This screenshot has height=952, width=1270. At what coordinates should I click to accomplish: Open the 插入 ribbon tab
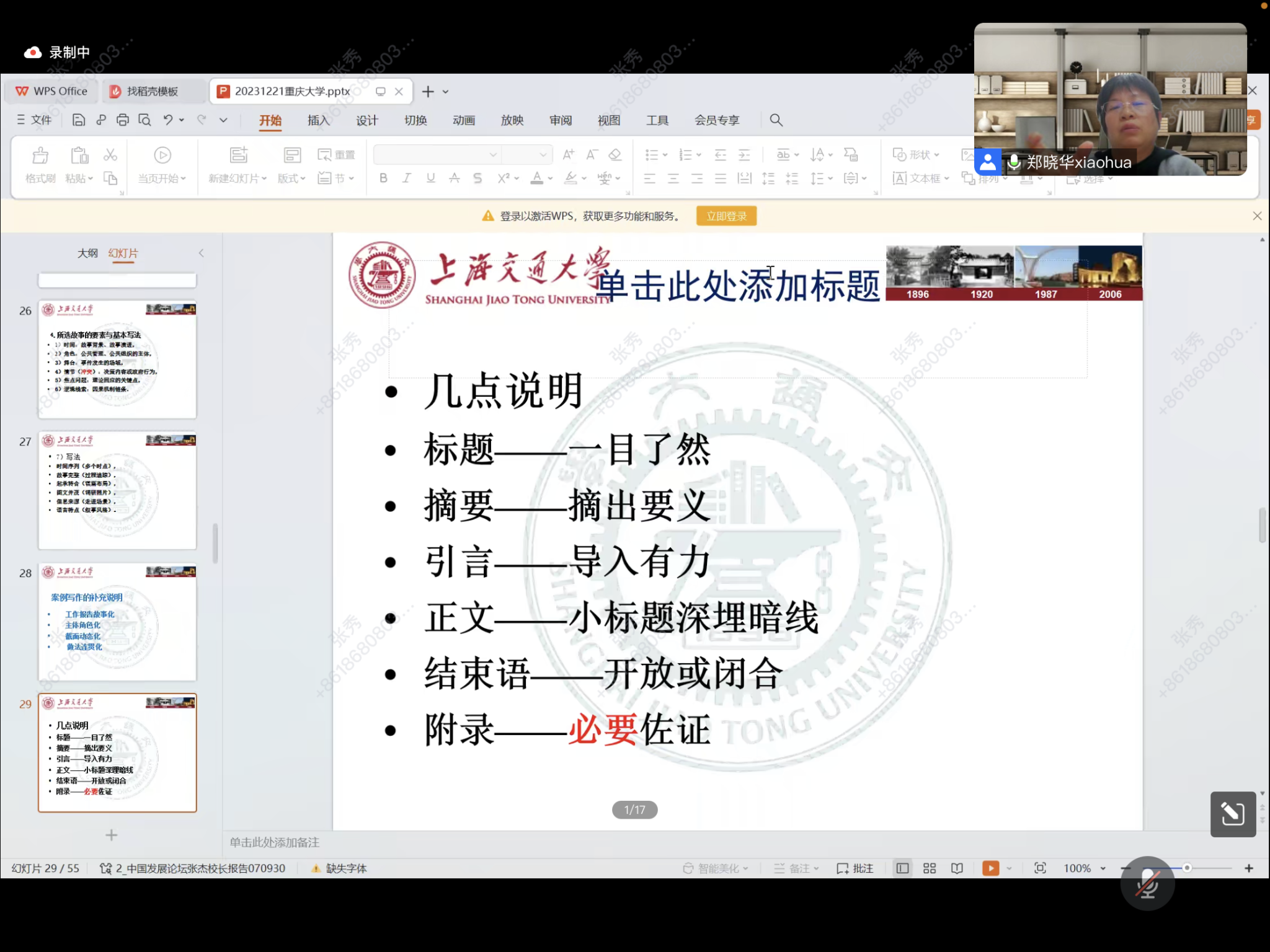[x=318, y=120]
